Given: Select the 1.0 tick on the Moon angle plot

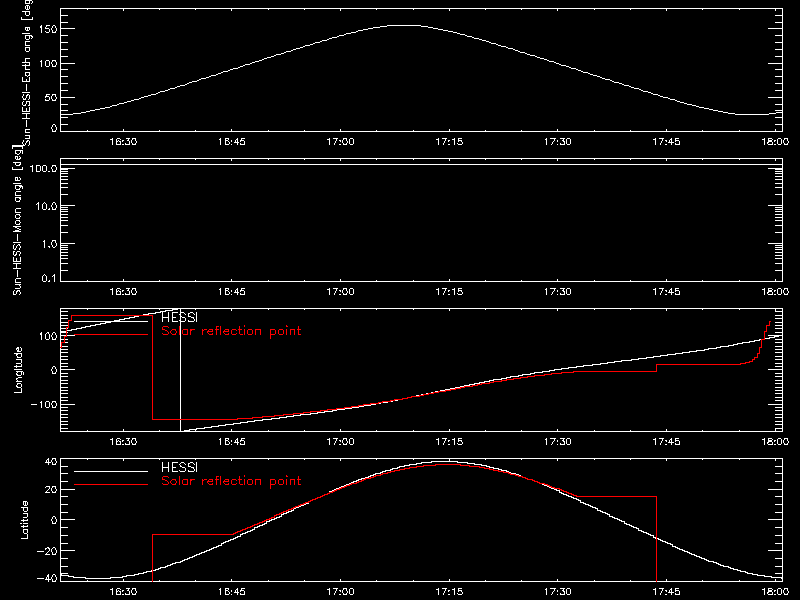Looking at the screenshot, I should [49, 244].
